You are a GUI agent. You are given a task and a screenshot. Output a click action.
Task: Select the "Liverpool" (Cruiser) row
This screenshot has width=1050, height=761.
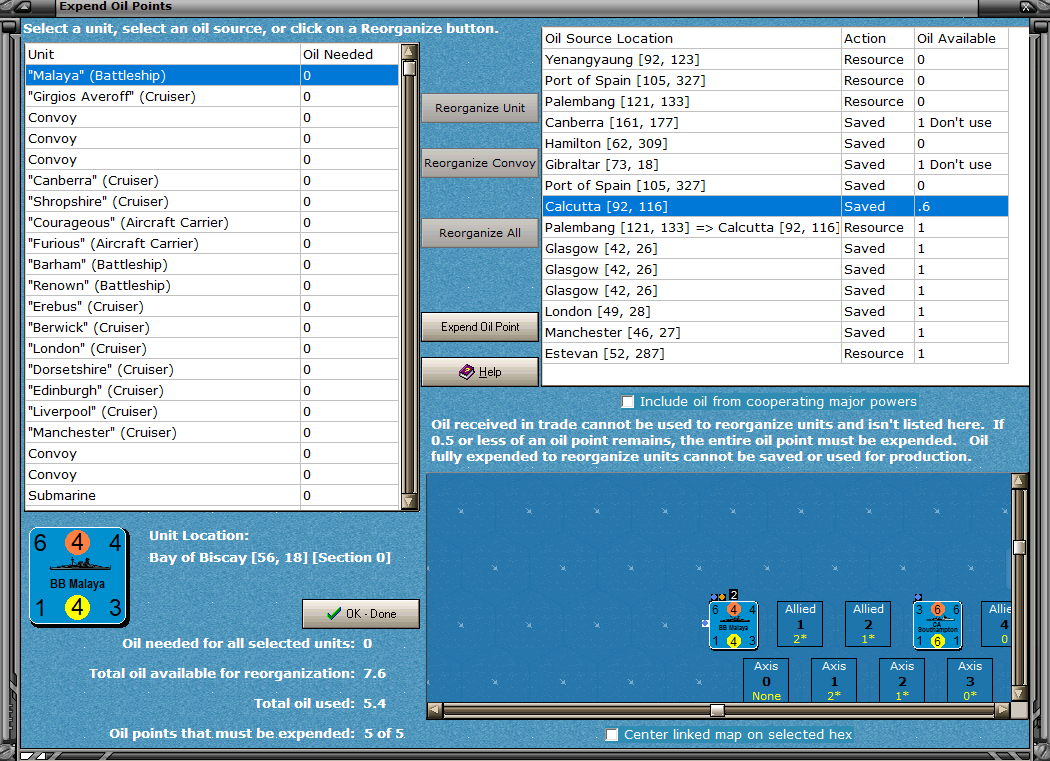tap(212, 411)
